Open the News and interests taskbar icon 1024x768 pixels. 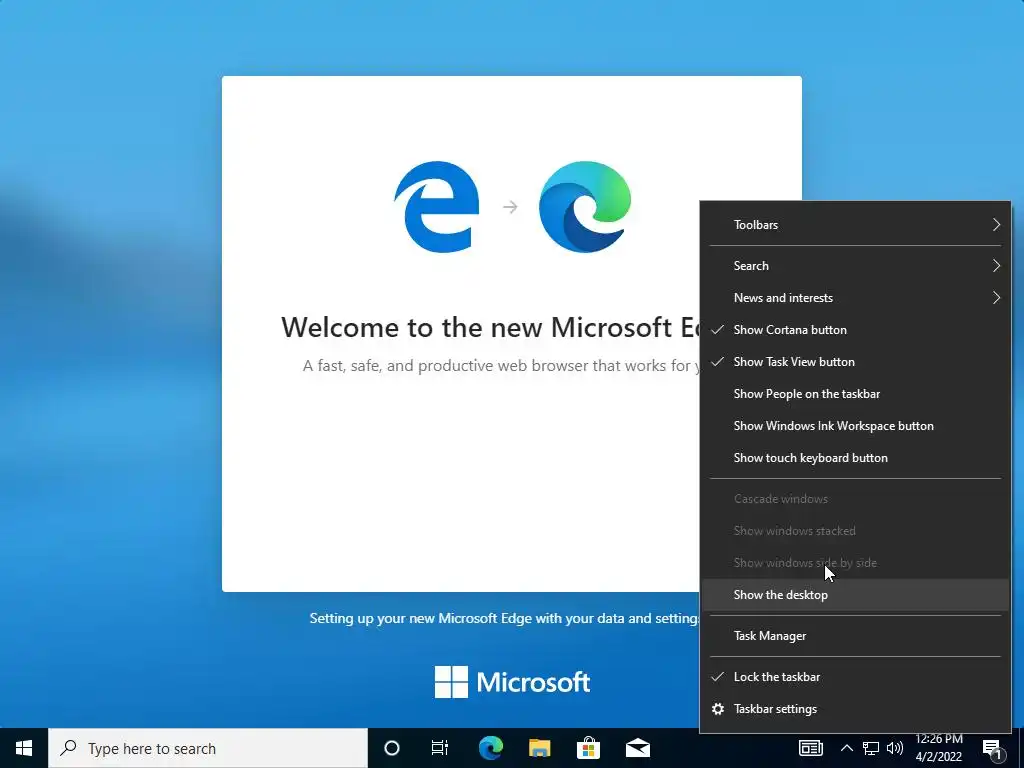[x=810, y=748]
